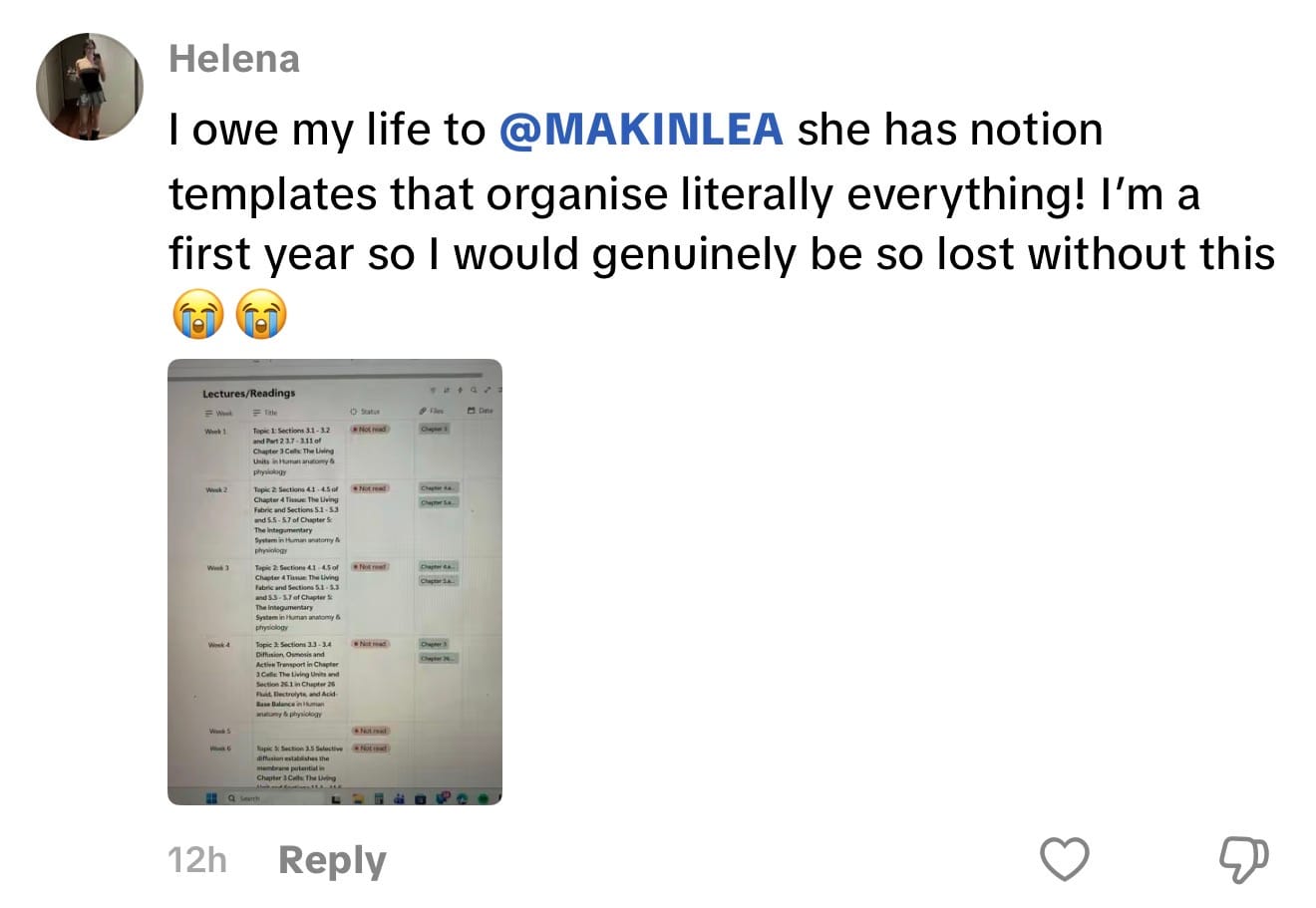Image resolution: width=1316 pixels, height=908 pixels.
Task: Click the Edge browser icon in photographed taskbar
Action: point(461,798)
